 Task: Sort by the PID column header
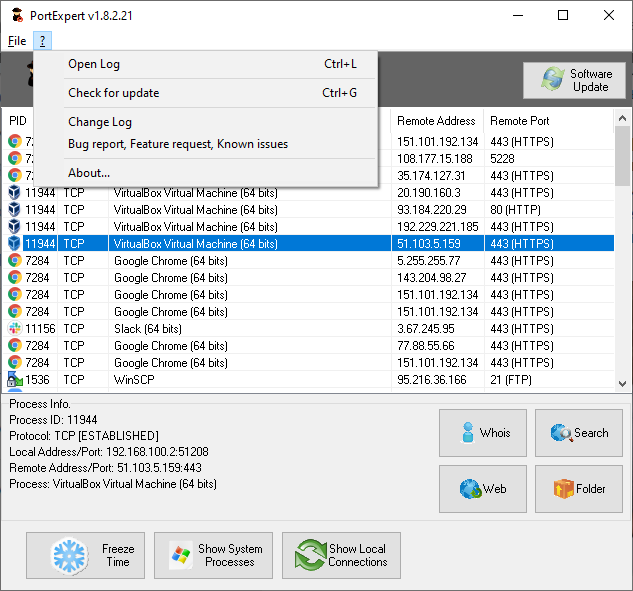click(18, 121)
